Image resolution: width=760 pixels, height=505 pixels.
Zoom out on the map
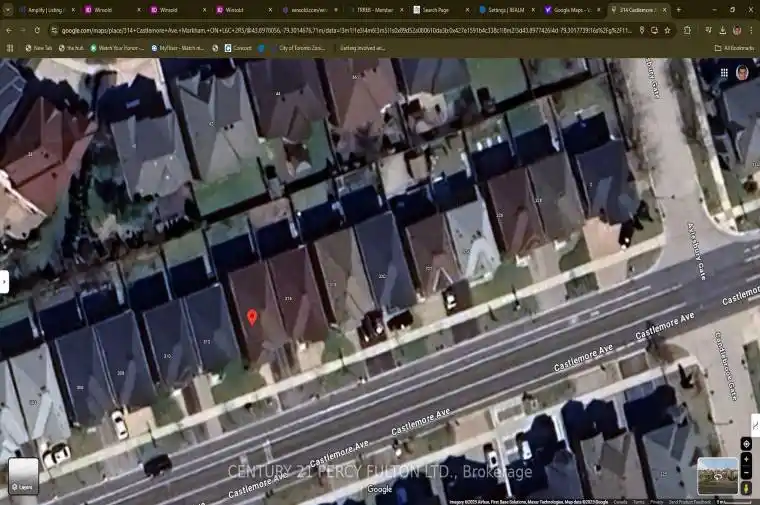746,473
